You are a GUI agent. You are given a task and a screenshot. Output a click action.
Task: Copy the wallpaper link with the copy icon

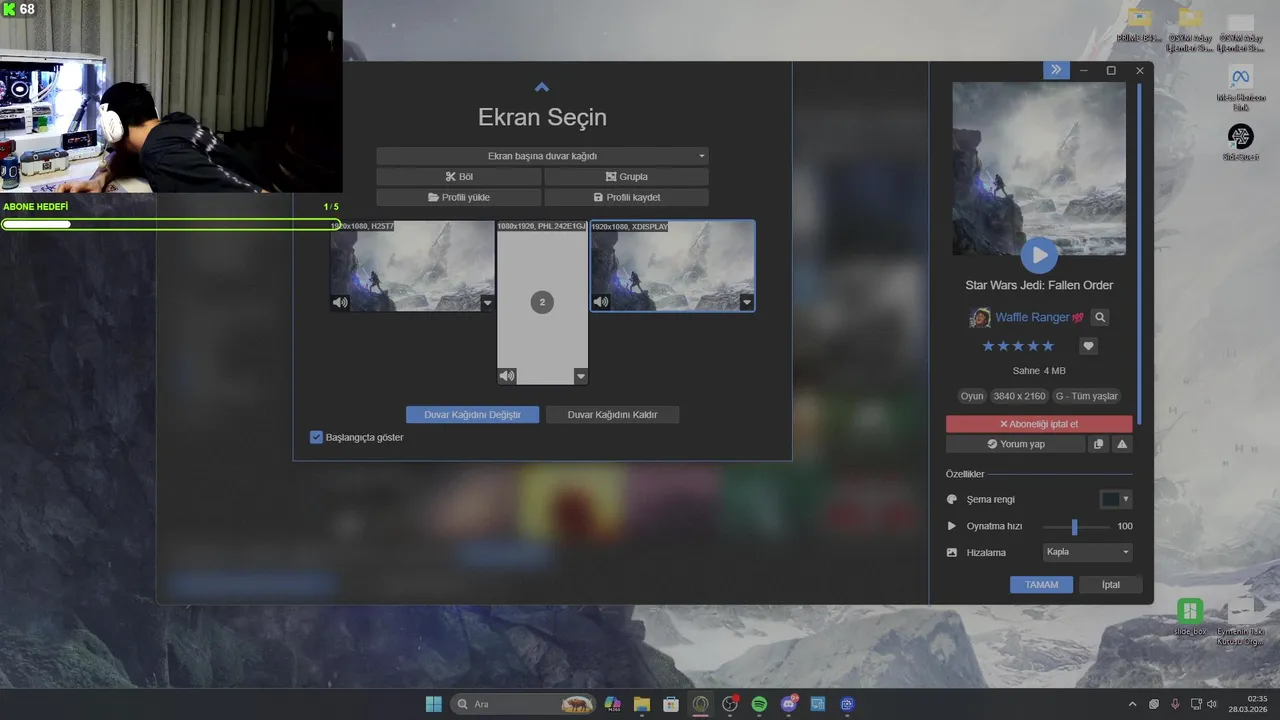1098,444
